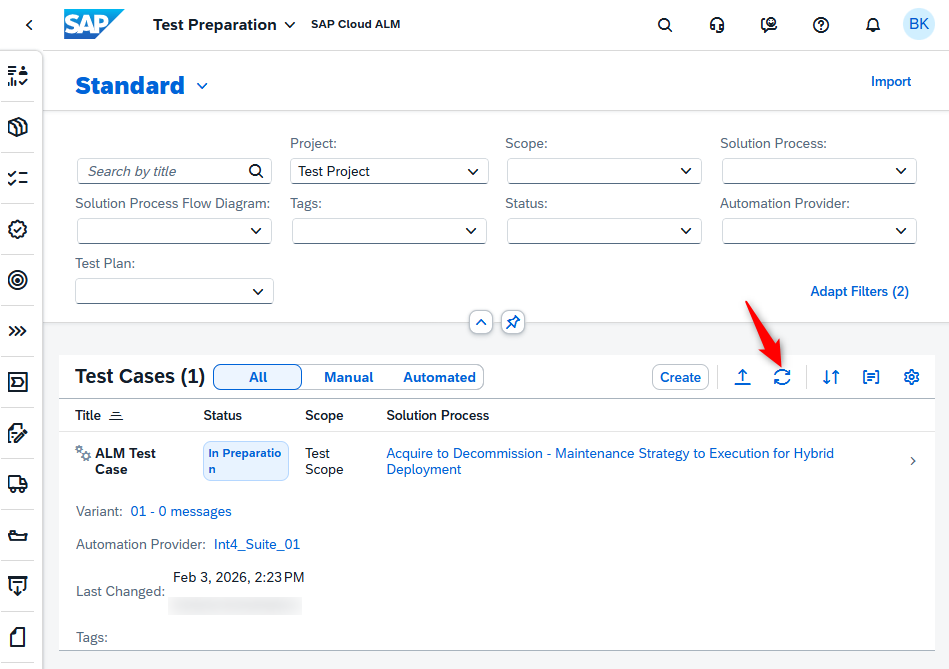Image resolution: width=949 pixels, height=669 pixels.
Task: Open the delivery truck sidebar icon
Action: pos(18,484)
